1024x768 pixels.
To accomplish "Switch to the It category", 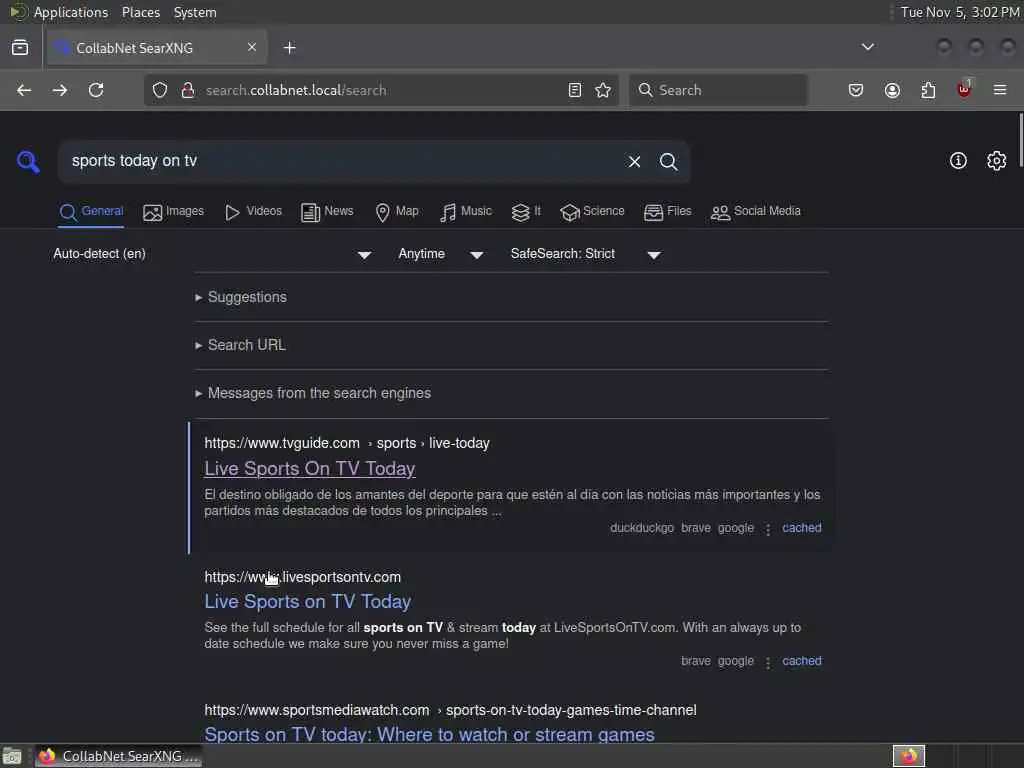I will coord(526,212).
